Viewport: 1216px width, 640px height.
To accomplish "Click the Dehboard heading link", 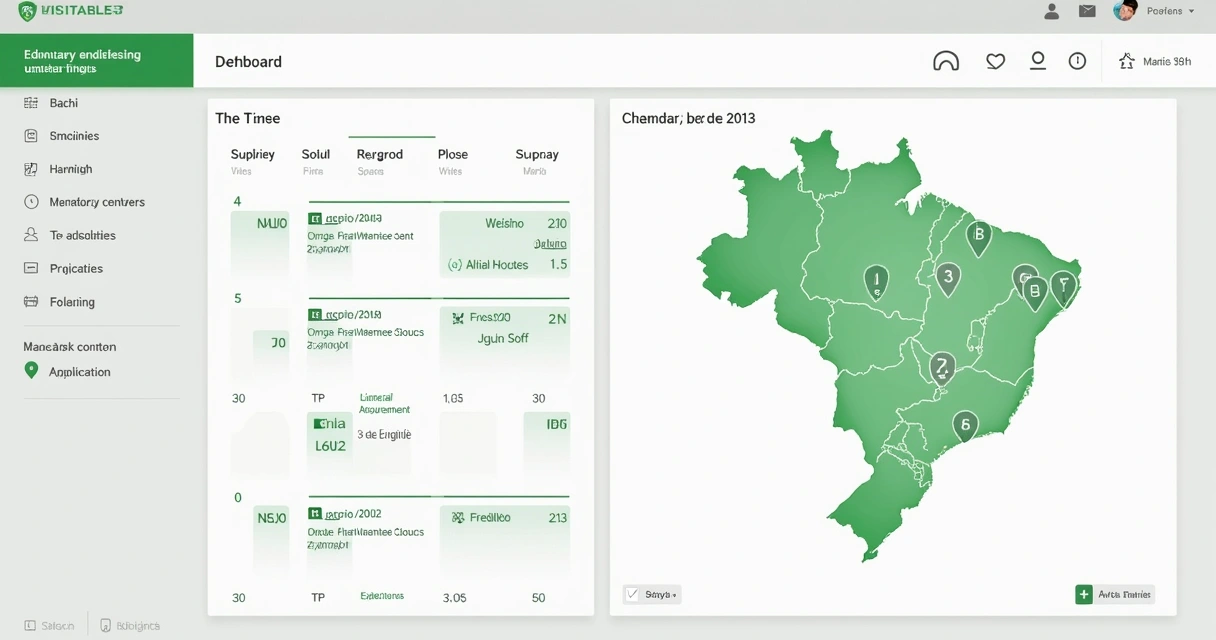I will [248, 61].
